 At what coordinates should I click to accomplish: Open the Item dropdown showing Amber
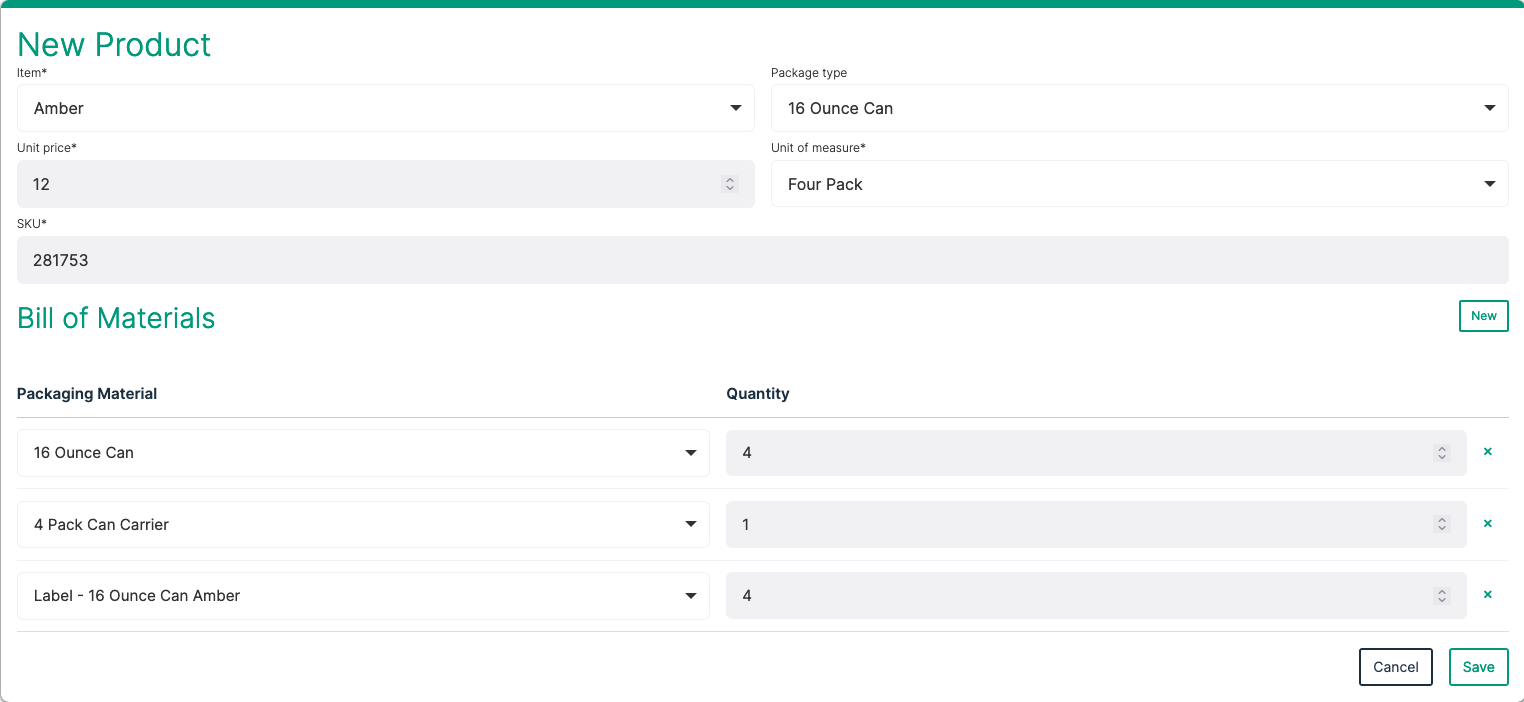click(386, 108)
